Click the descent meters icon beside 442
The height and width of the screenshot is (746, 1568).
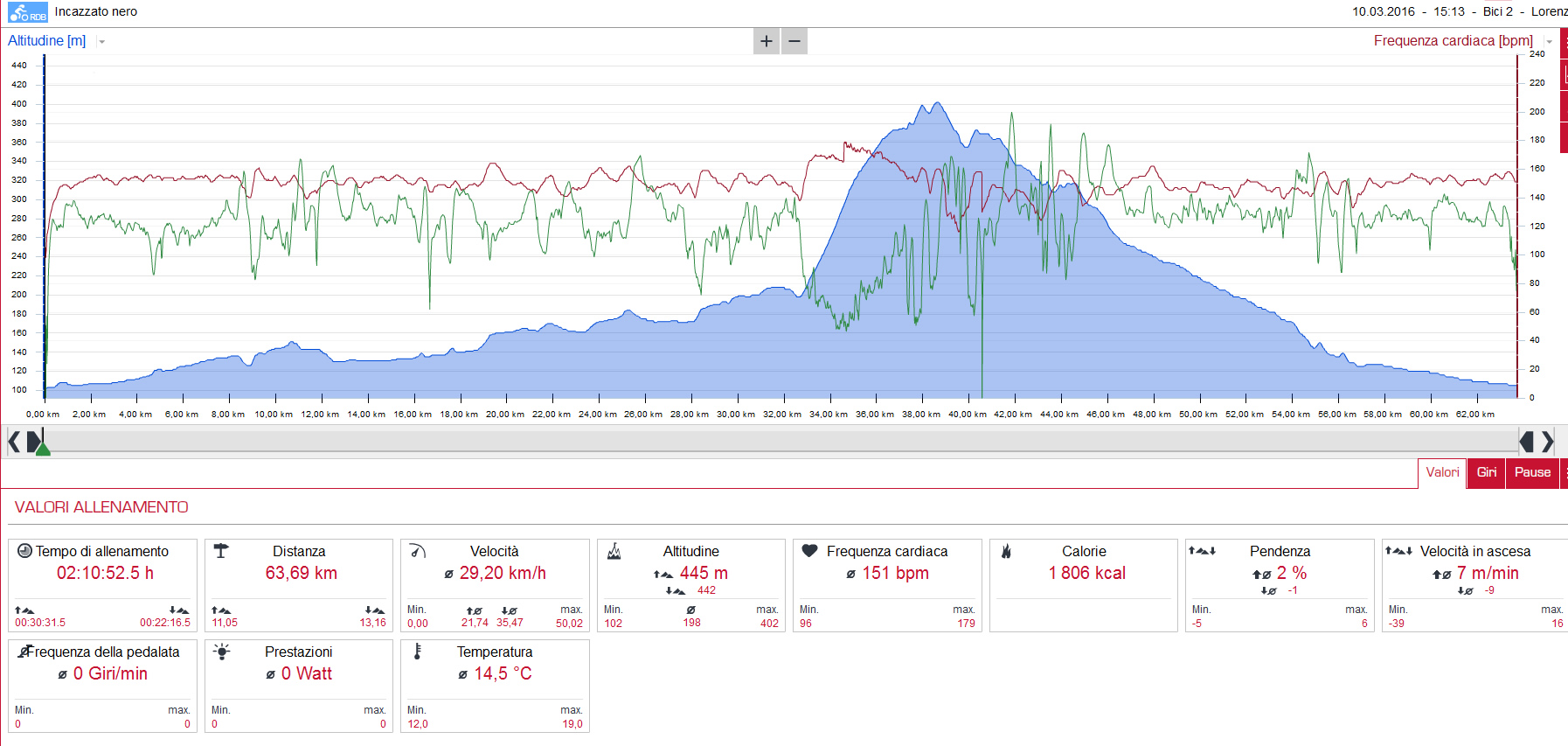click(x=676, y=591)
